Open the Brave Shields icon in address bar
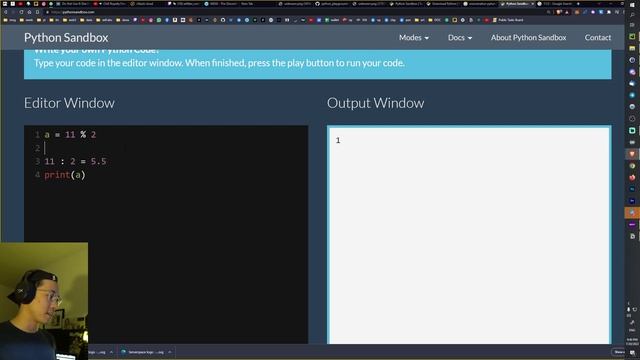The image size is (640, 360). coord(558,12)
